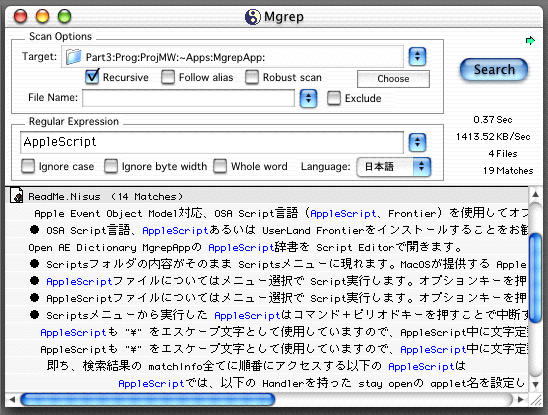Check the Exclude option
The image size is (548, 415).
point(334,98)
